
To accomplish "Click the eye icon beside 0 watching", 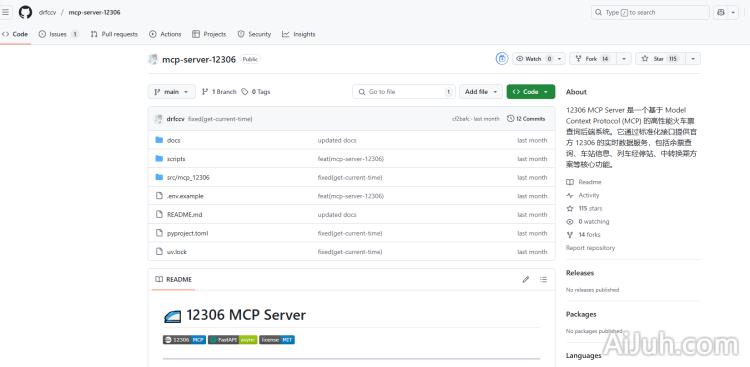I will pos(570,222).
